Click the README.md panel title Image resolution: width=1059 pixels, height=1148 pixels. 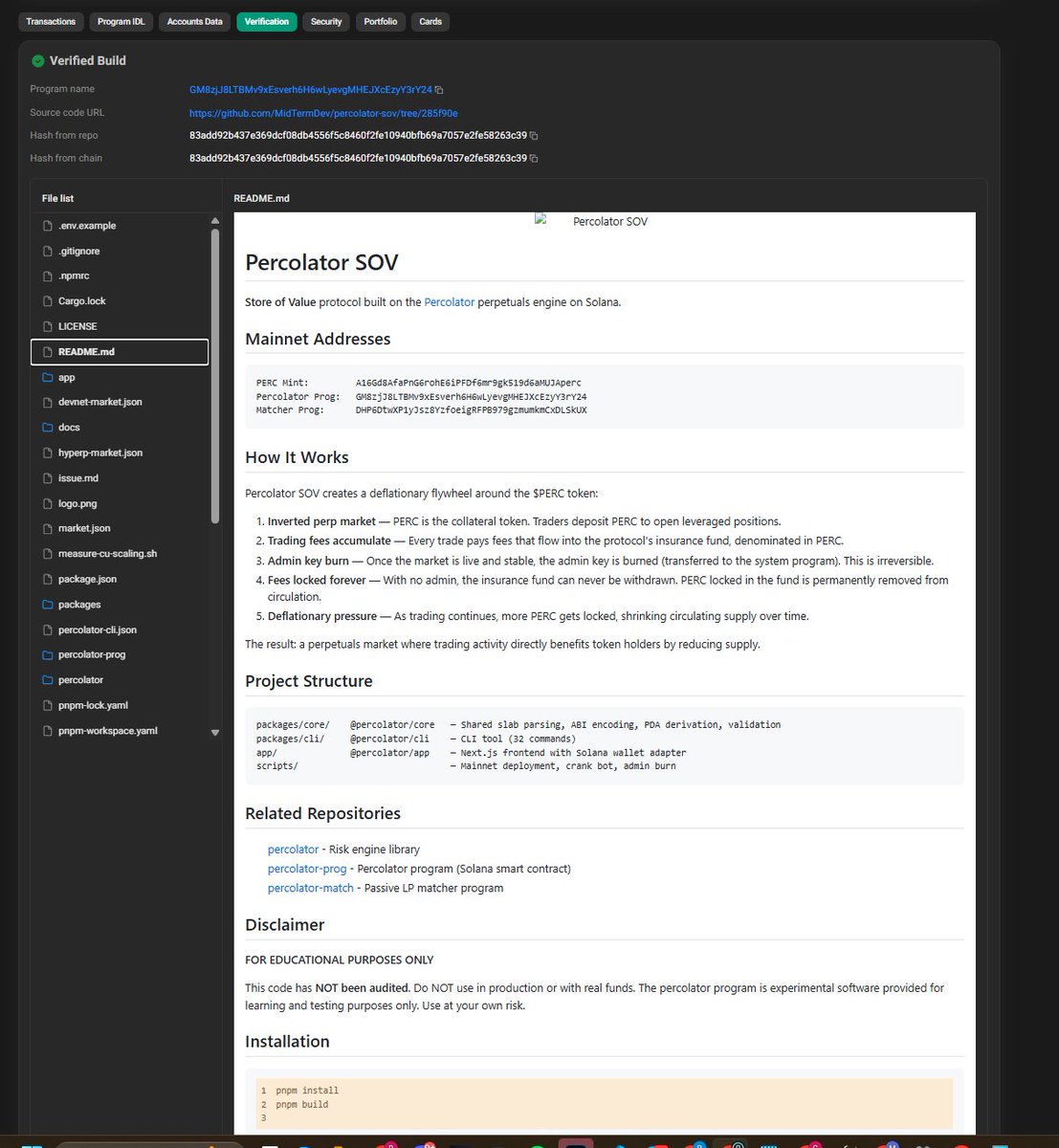pos(261,199)
